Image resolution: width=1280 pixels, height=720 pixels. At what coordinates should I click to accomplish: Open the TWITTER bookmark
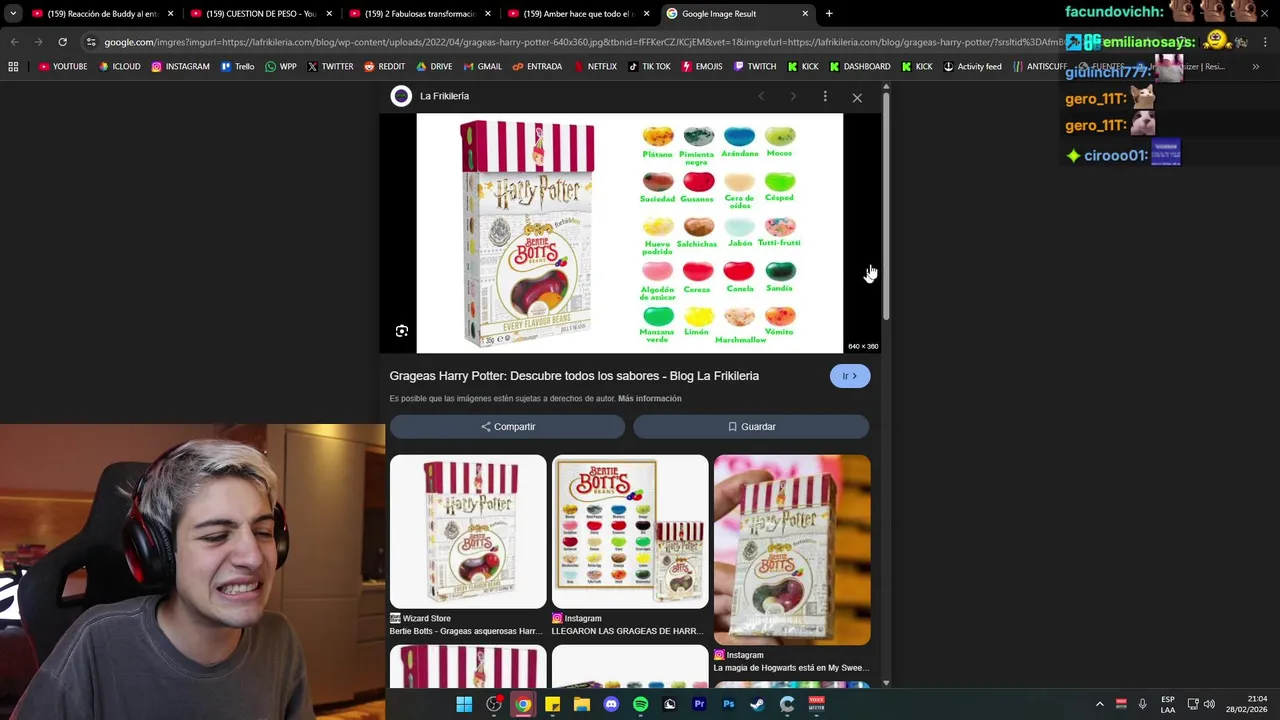tap(330, 66)
